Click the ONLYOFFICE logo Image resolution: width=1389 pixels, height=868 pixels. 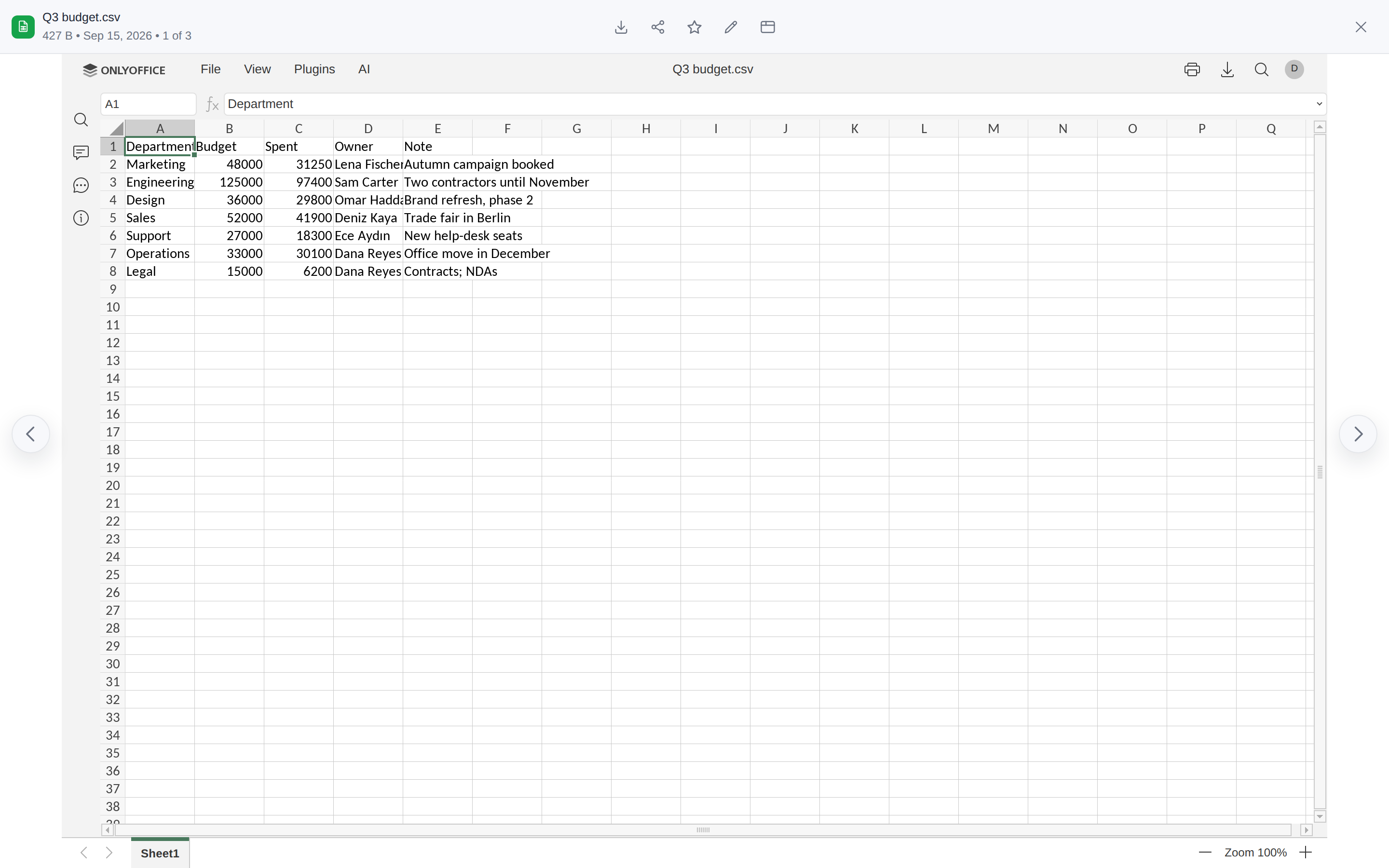click(x=124, y=70)
